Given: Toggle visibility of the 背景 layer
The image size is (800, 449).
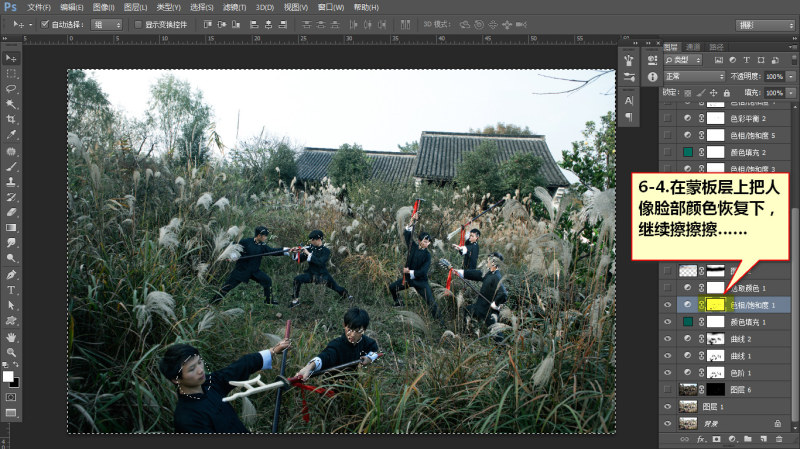Looking at the screenshot, I should tap(667, 423).
